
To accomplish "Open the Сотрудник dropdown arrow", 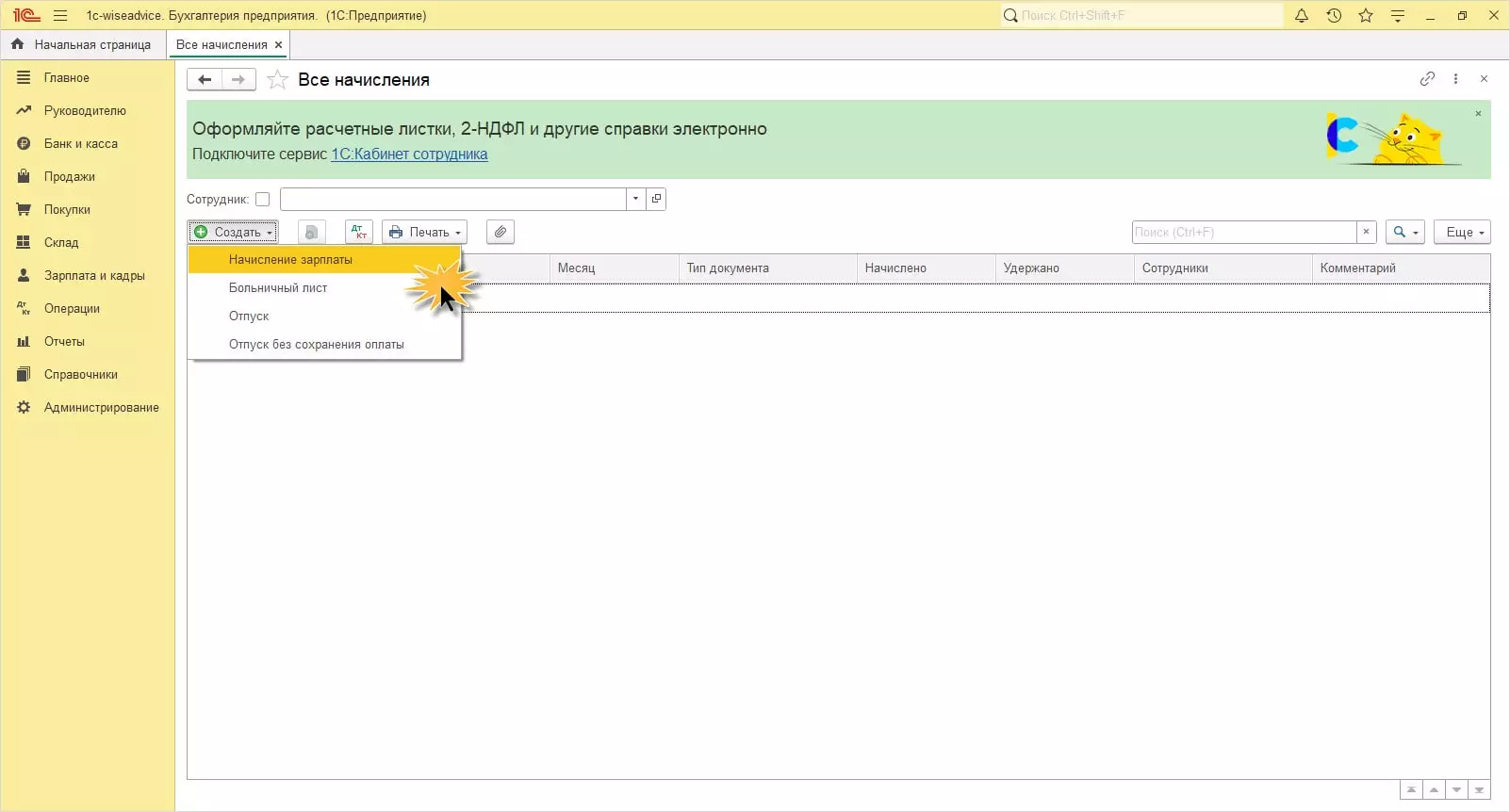I will (635, 199).
